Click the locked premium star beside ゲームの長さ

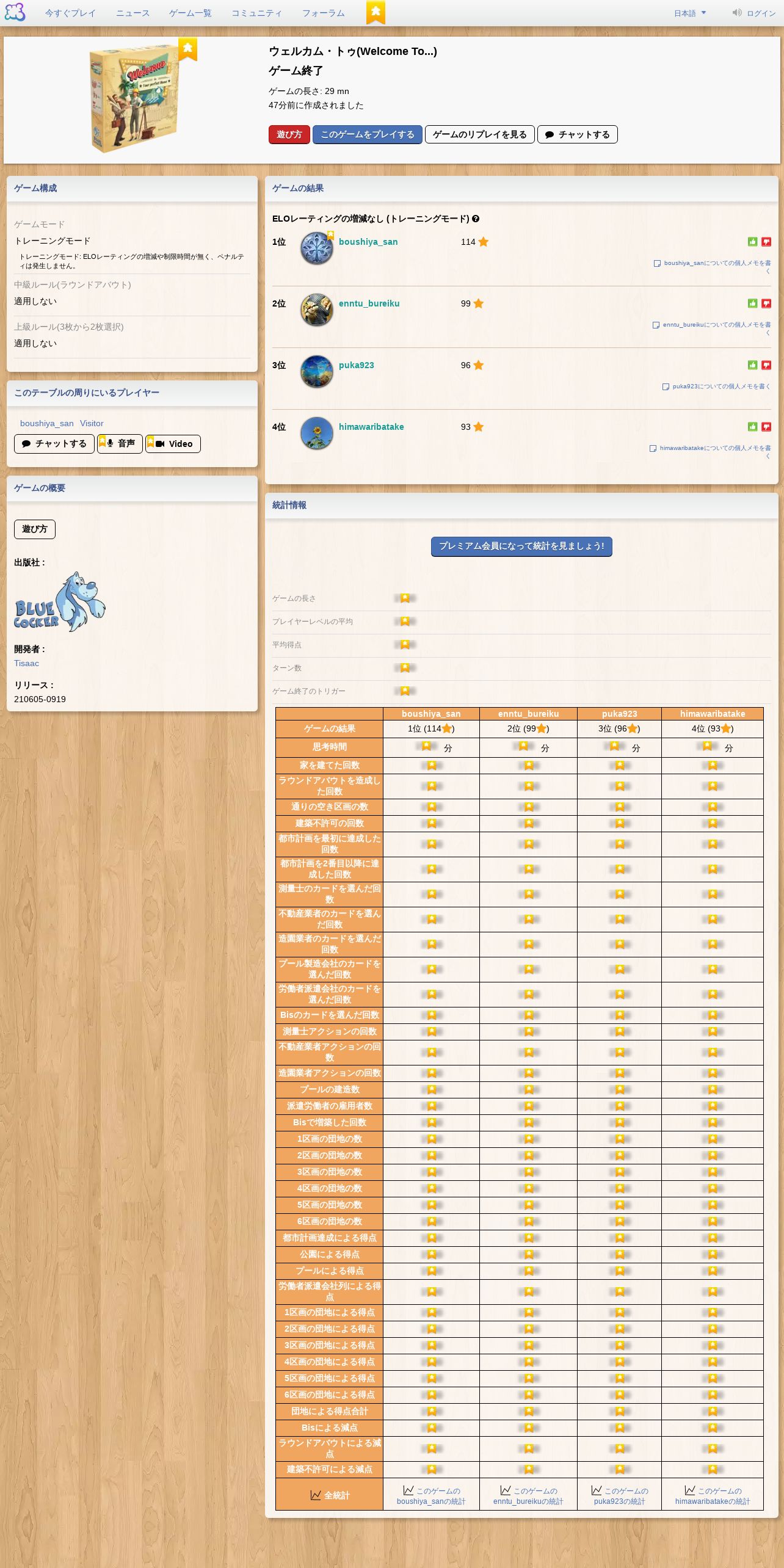pos(405,598)
